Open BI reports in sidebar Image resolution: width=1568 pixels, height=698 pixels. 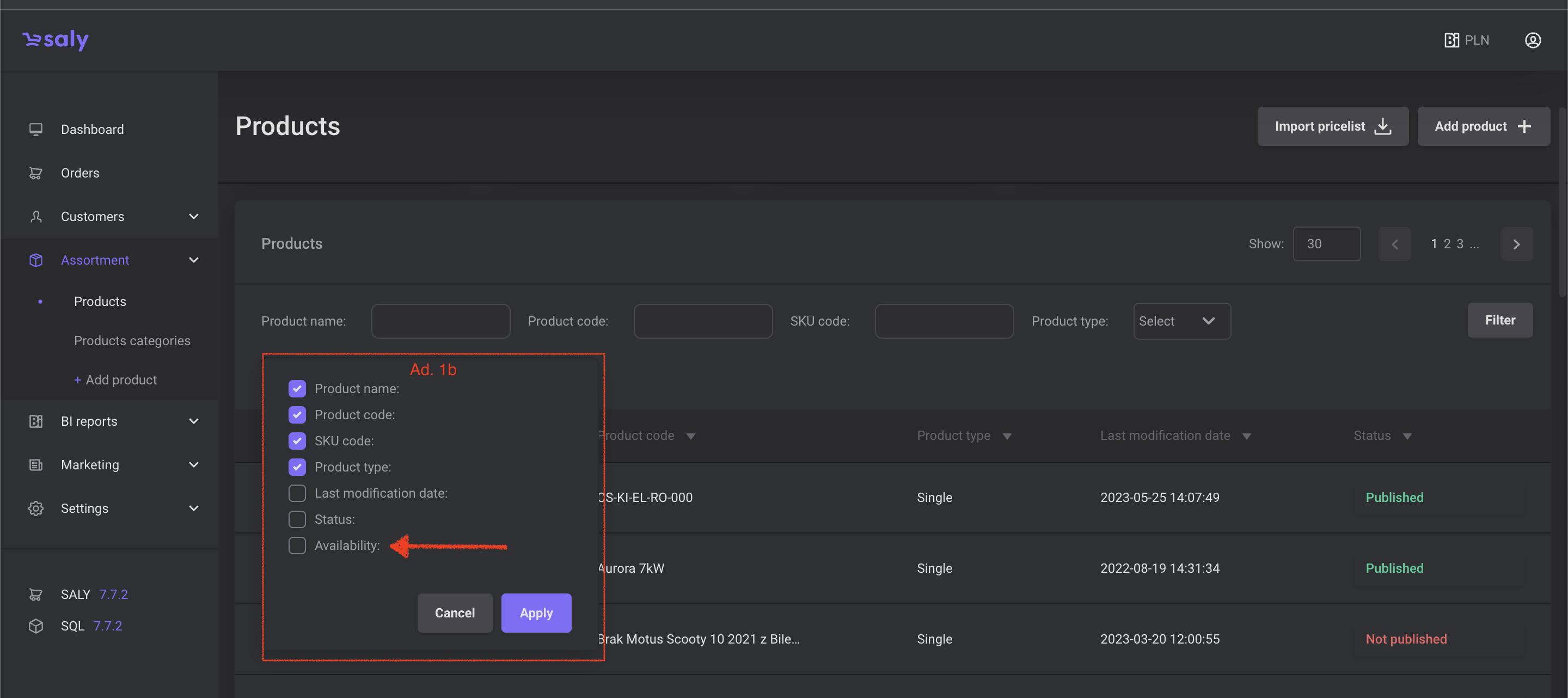tap(89, 421)
